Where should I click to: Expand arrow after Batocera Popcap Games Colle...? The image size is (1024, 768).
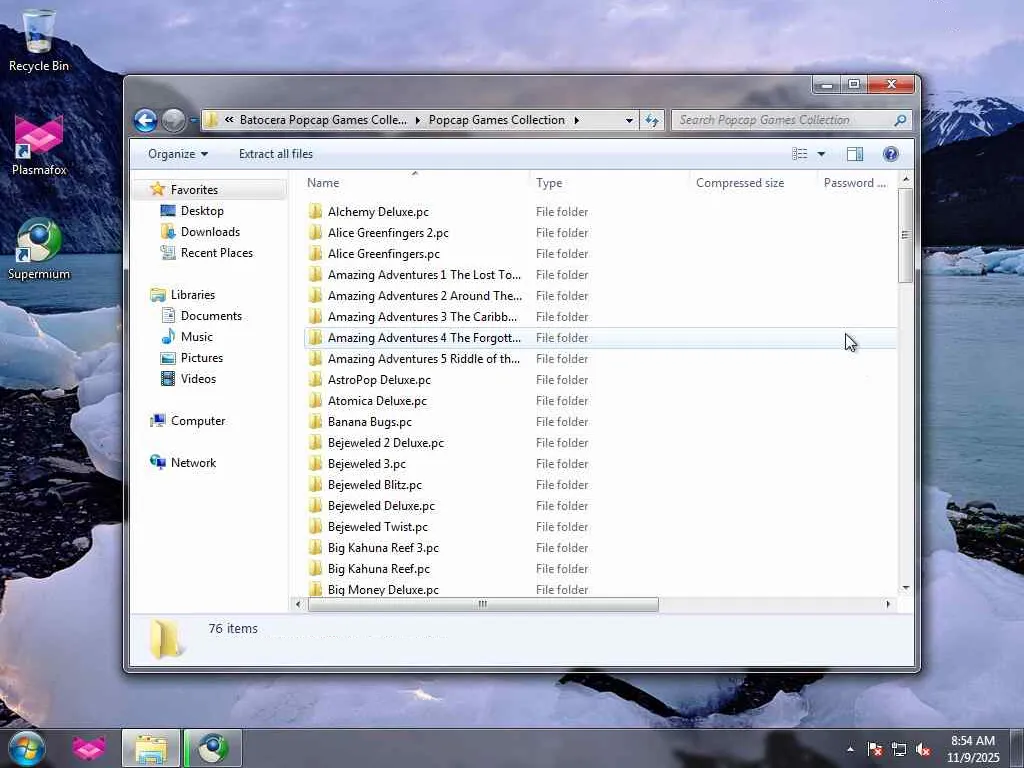click(x=417, y=120)
